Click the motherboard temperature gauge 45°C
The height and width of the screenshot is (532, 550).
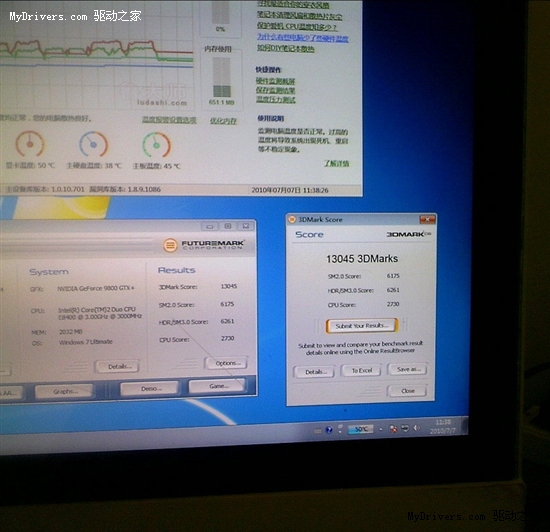click(x=156, y=145)
